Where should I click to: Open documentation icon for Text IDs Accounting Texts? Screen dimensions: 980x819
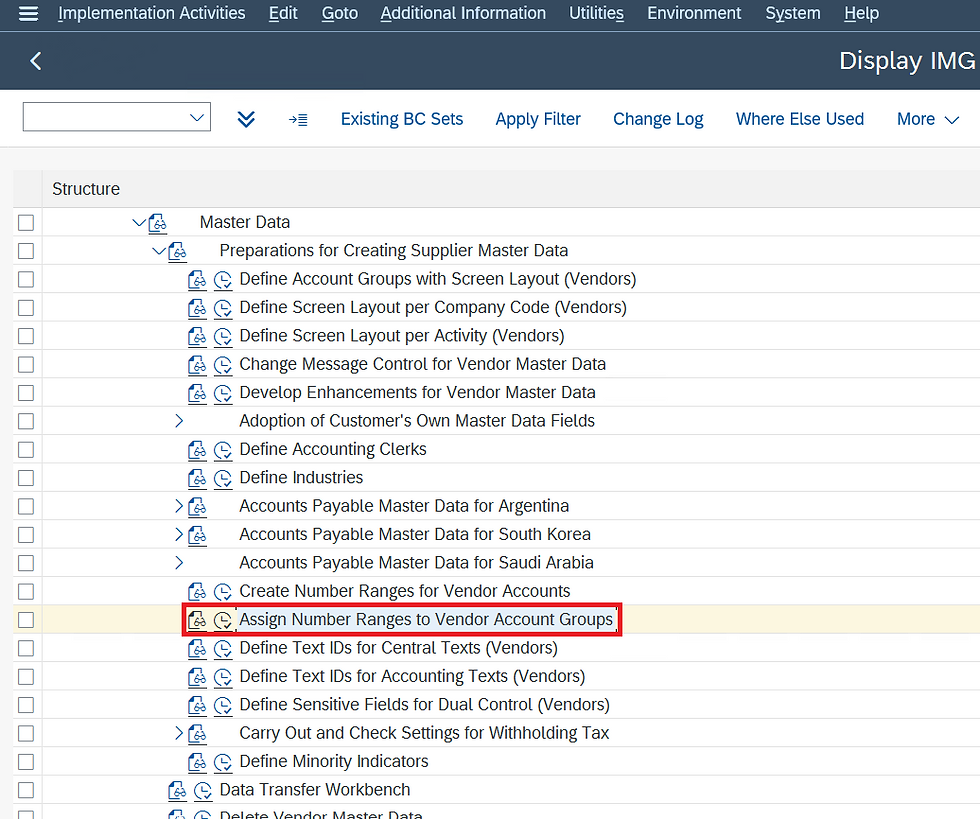(197, 677)
